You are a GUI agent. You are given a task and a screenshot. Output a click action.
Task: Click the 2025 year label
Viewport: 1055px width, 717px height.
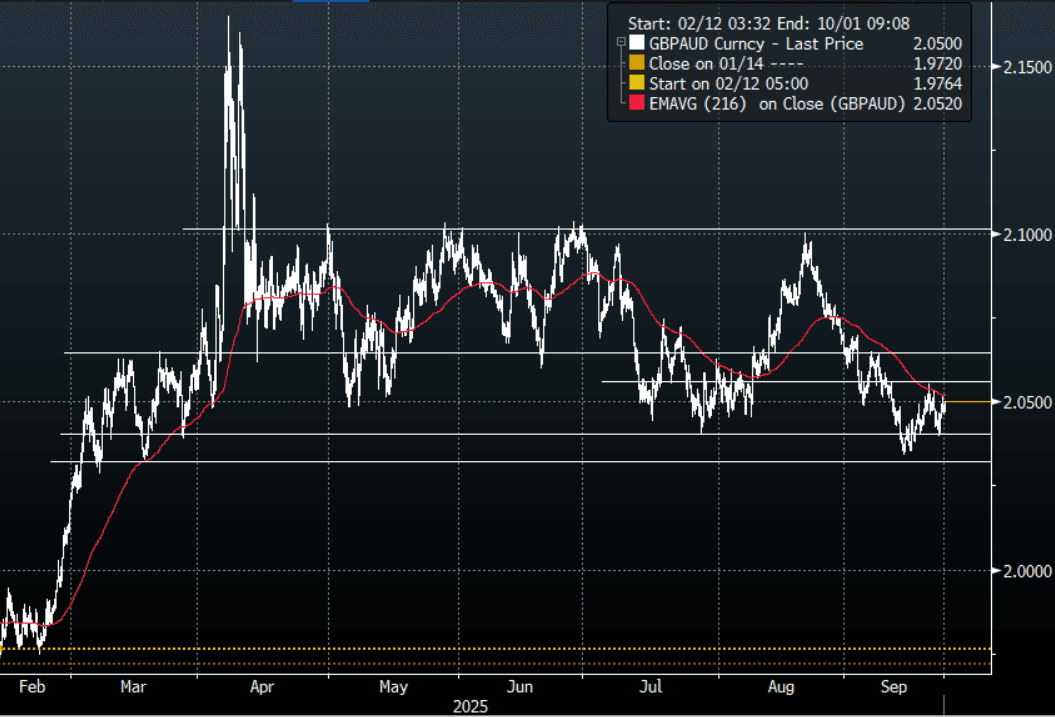coord(470,706)
